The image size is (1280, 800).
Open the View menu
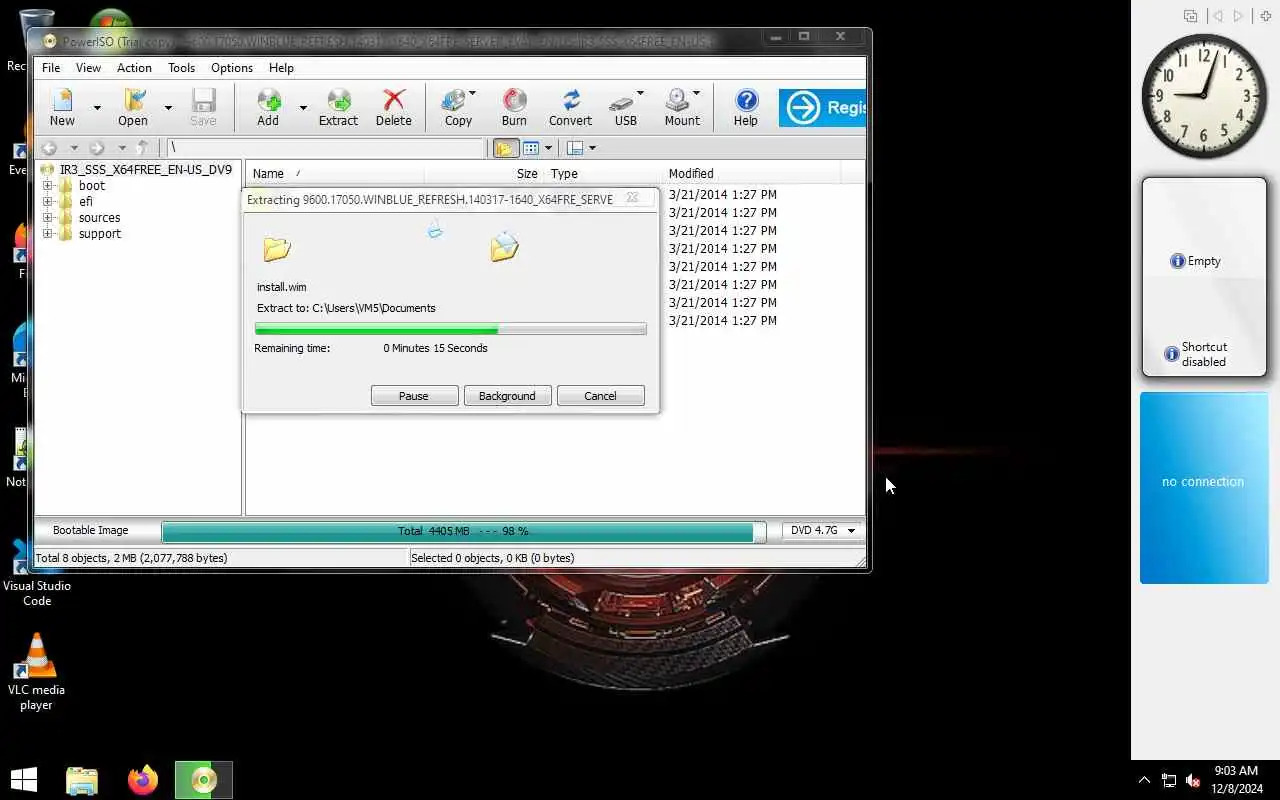(x=88, y=68)
